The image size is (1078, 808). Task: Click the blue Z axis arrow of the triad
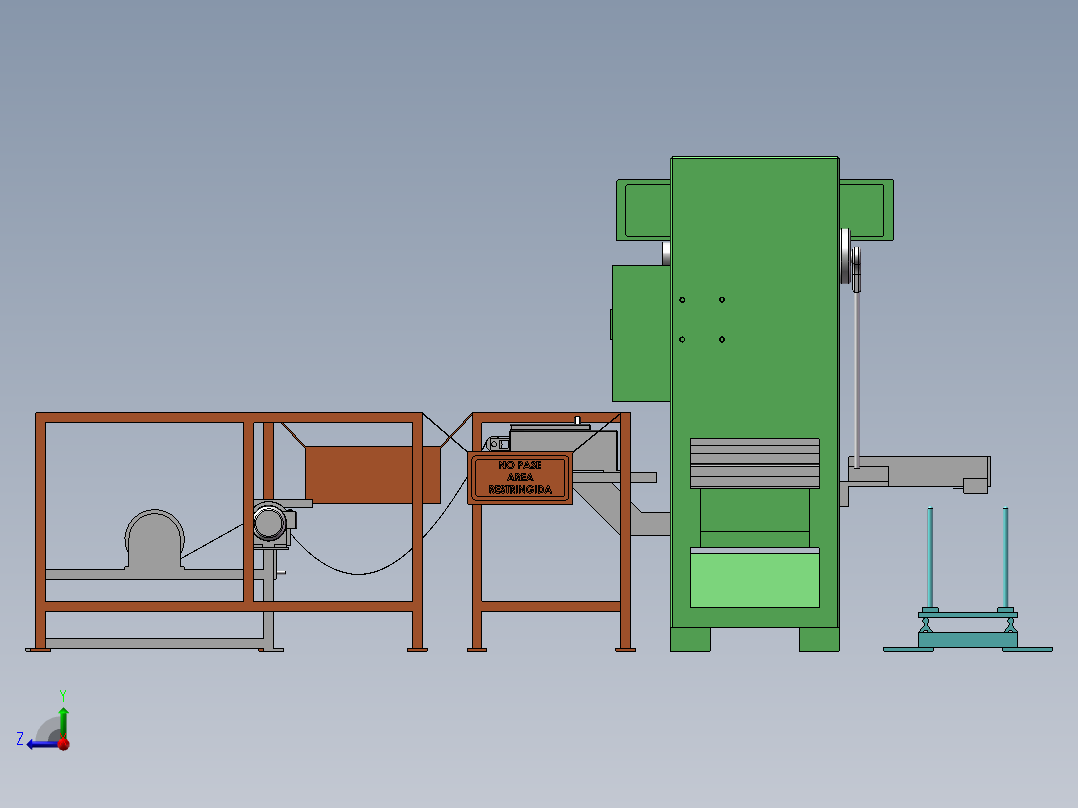click(41, 744)
